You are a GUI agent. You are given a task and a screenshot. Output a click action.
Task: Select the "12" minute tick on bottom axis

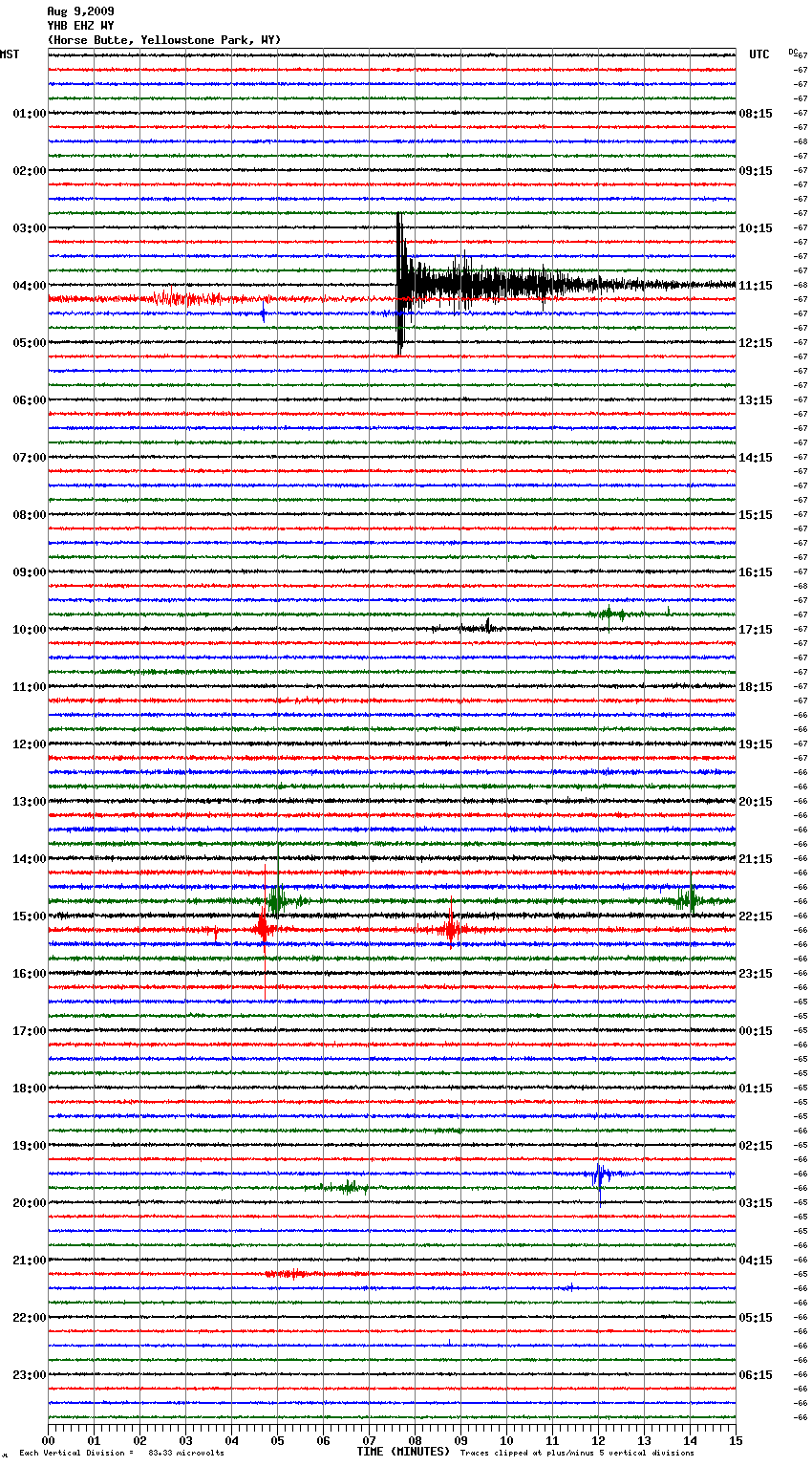[x=598, y=1440]
